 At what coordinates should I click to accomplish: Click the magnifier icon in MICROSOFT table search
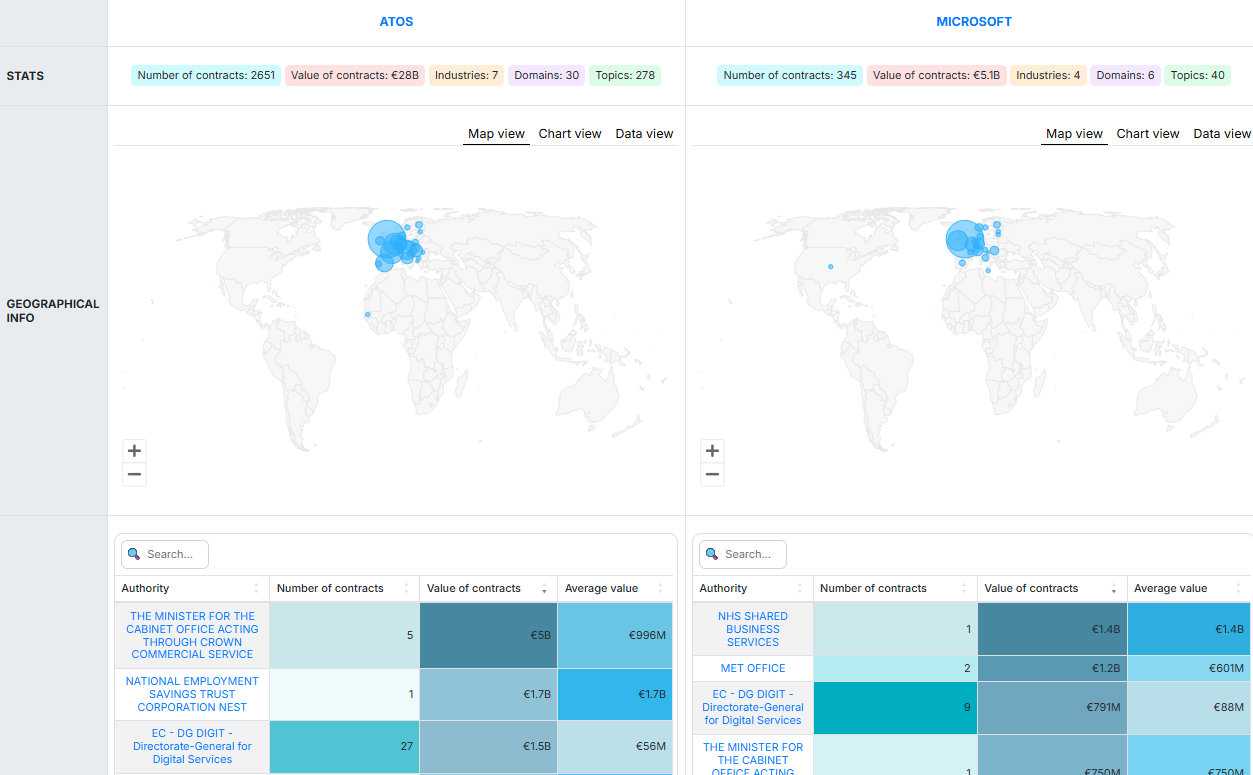(713, 554)
